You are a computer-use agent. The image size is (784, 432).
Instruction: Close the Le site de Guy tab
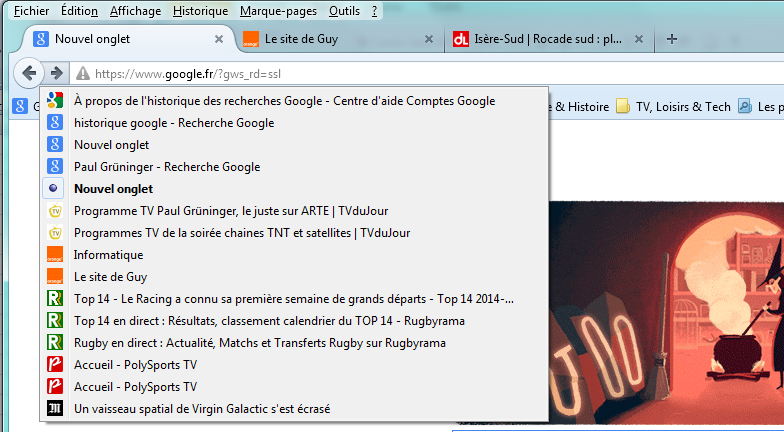[x=429, y=39]
